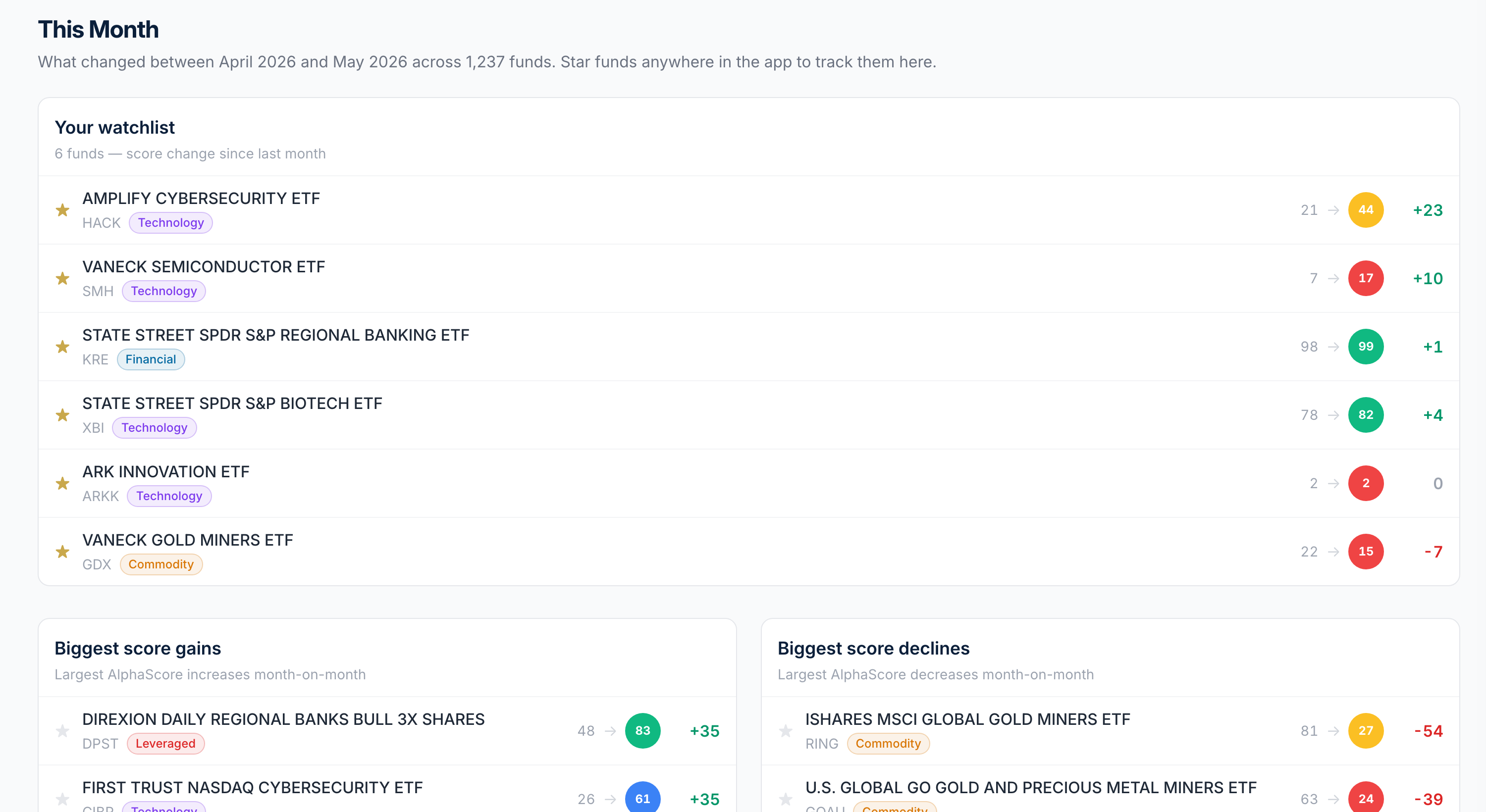
Task: Click the red 2 score badge for ARKK
Action: click(x=1366, y=483)
